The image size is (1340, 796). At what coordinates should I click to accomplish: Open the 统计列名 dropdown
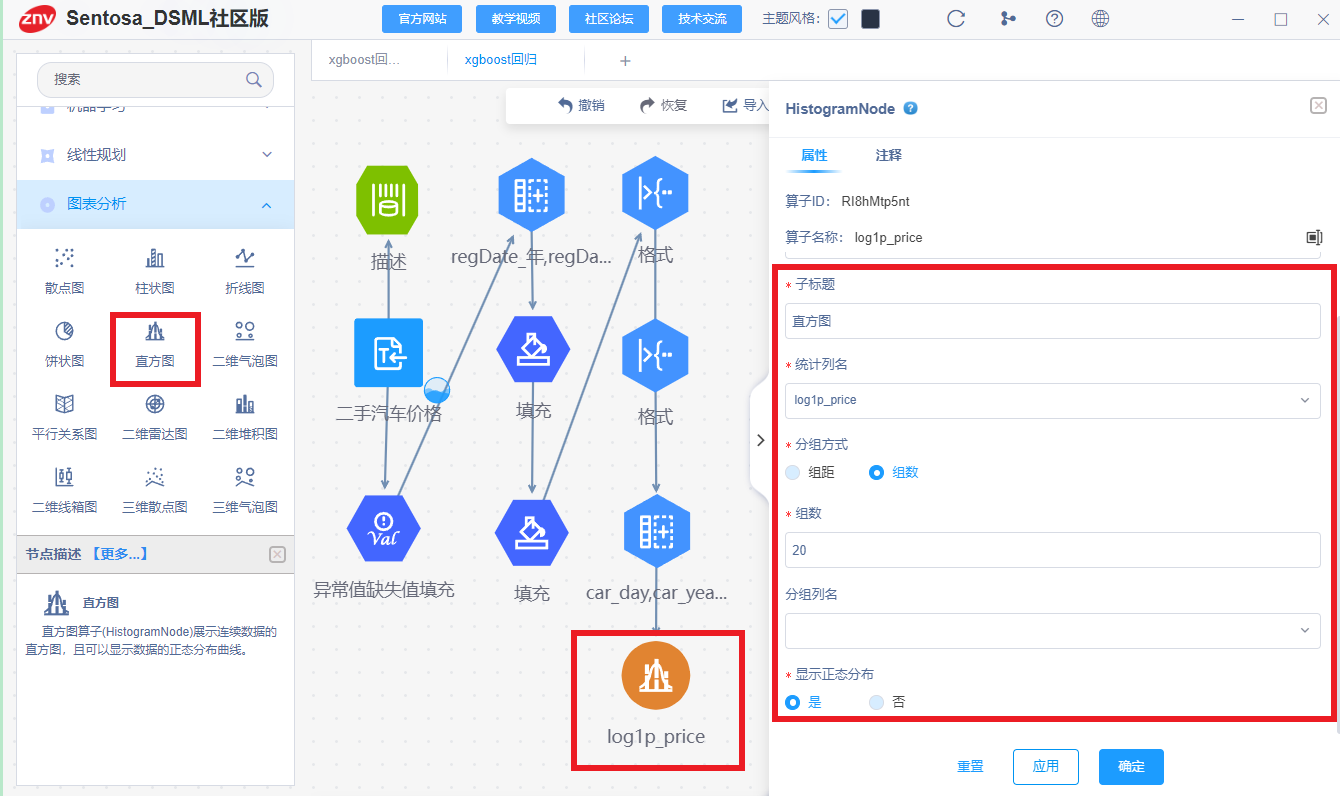(x=1052, y=400)
